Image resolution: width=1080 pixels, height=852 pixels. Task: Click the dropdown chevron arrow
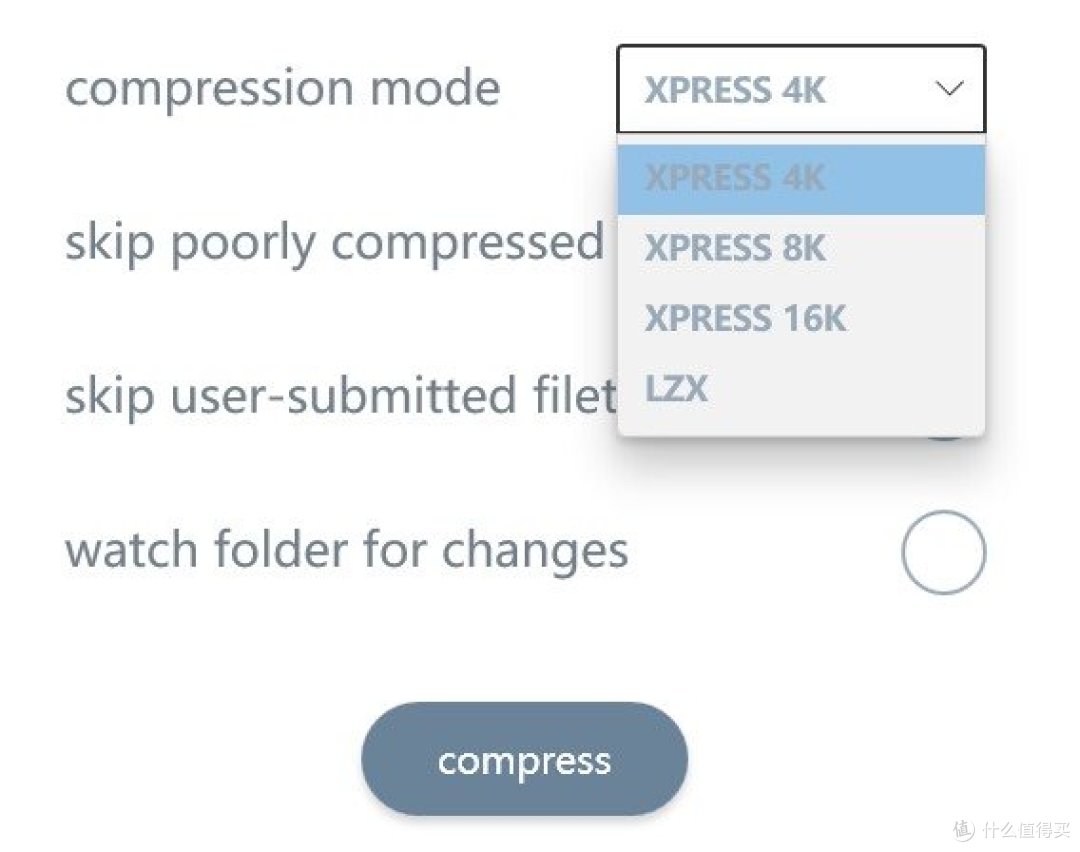pos(950,89)
